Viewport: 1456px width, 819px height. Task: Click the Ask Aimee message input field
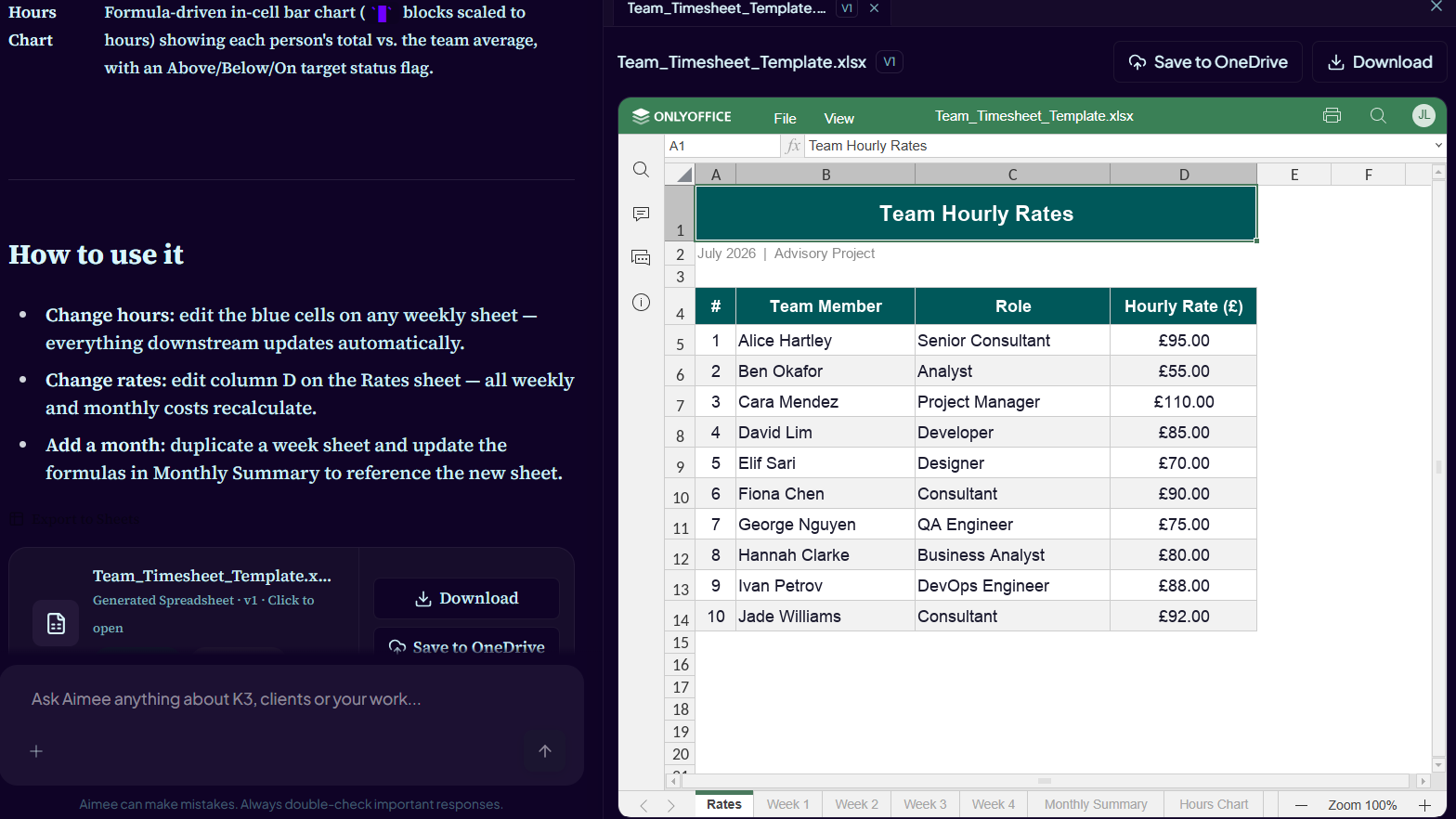[x=292, y=699]
